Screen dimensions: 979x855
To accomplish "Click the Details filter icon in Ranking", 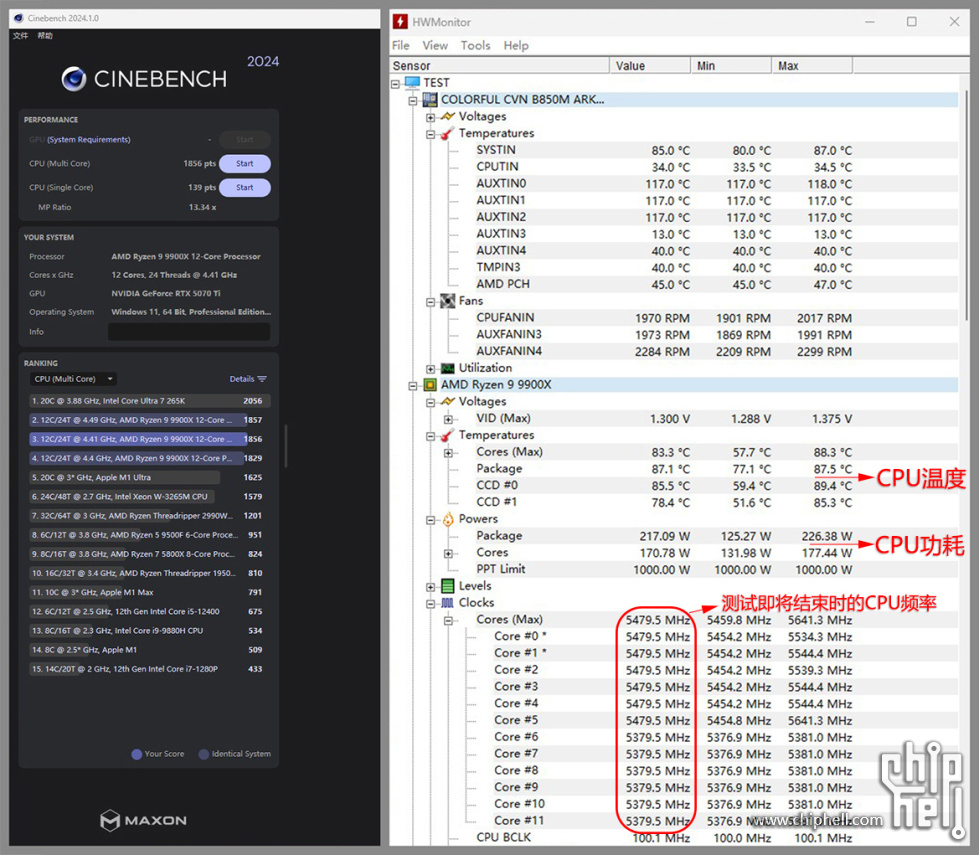I will click(262, 379).
